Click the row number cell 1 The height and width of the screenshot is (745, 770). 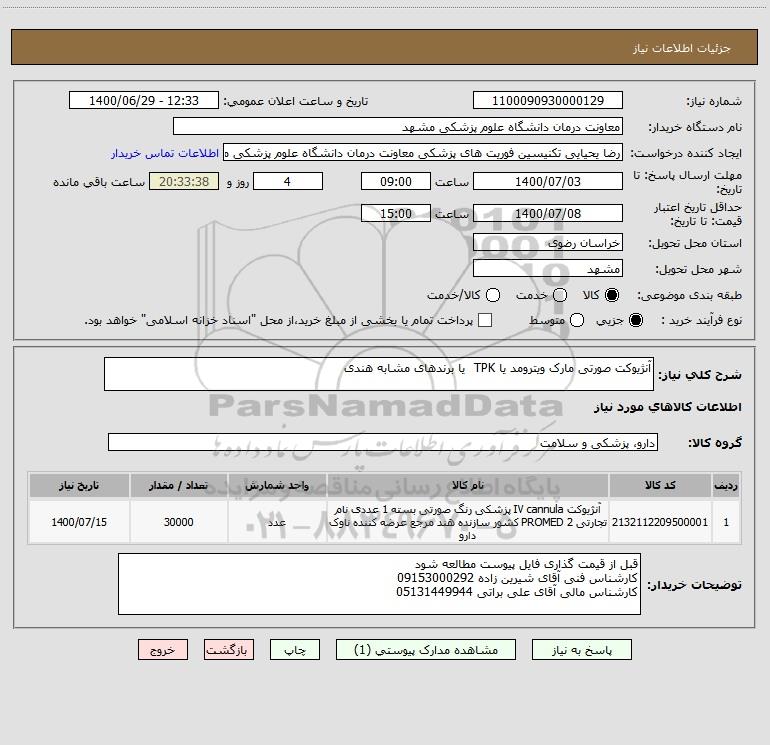[726, 522]
